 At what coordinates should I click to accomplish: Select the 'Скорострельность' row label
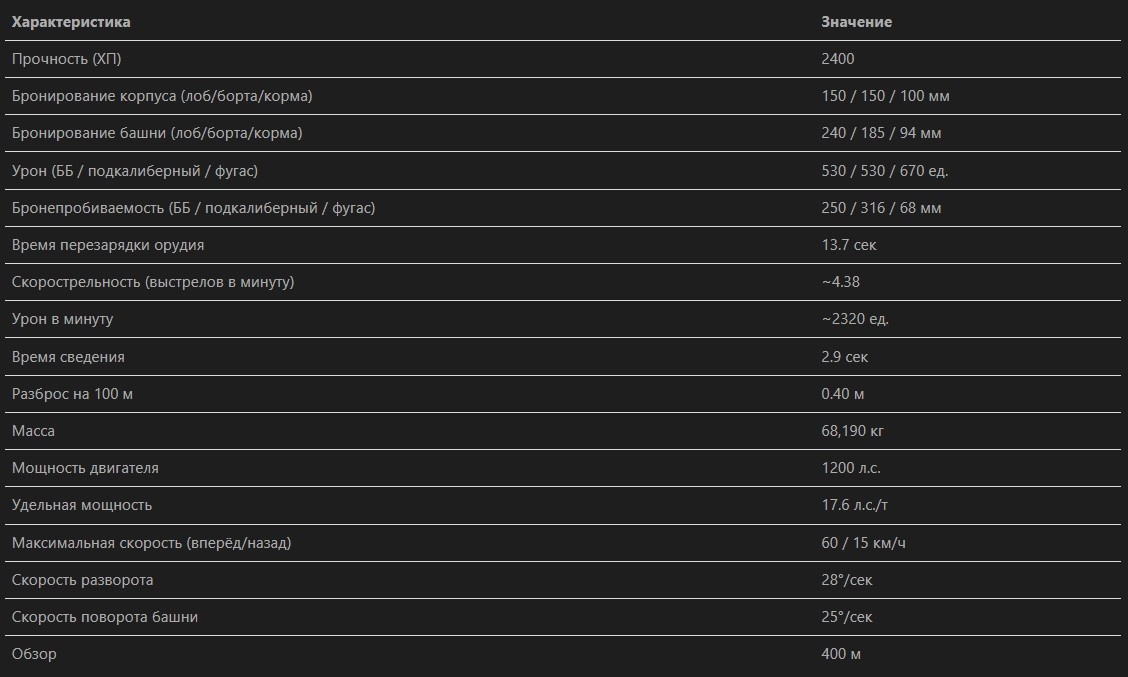coord(153,282)
